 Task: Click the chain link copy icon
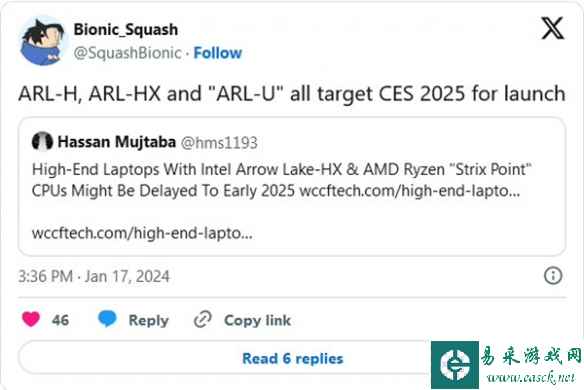(x=203, y=320)
